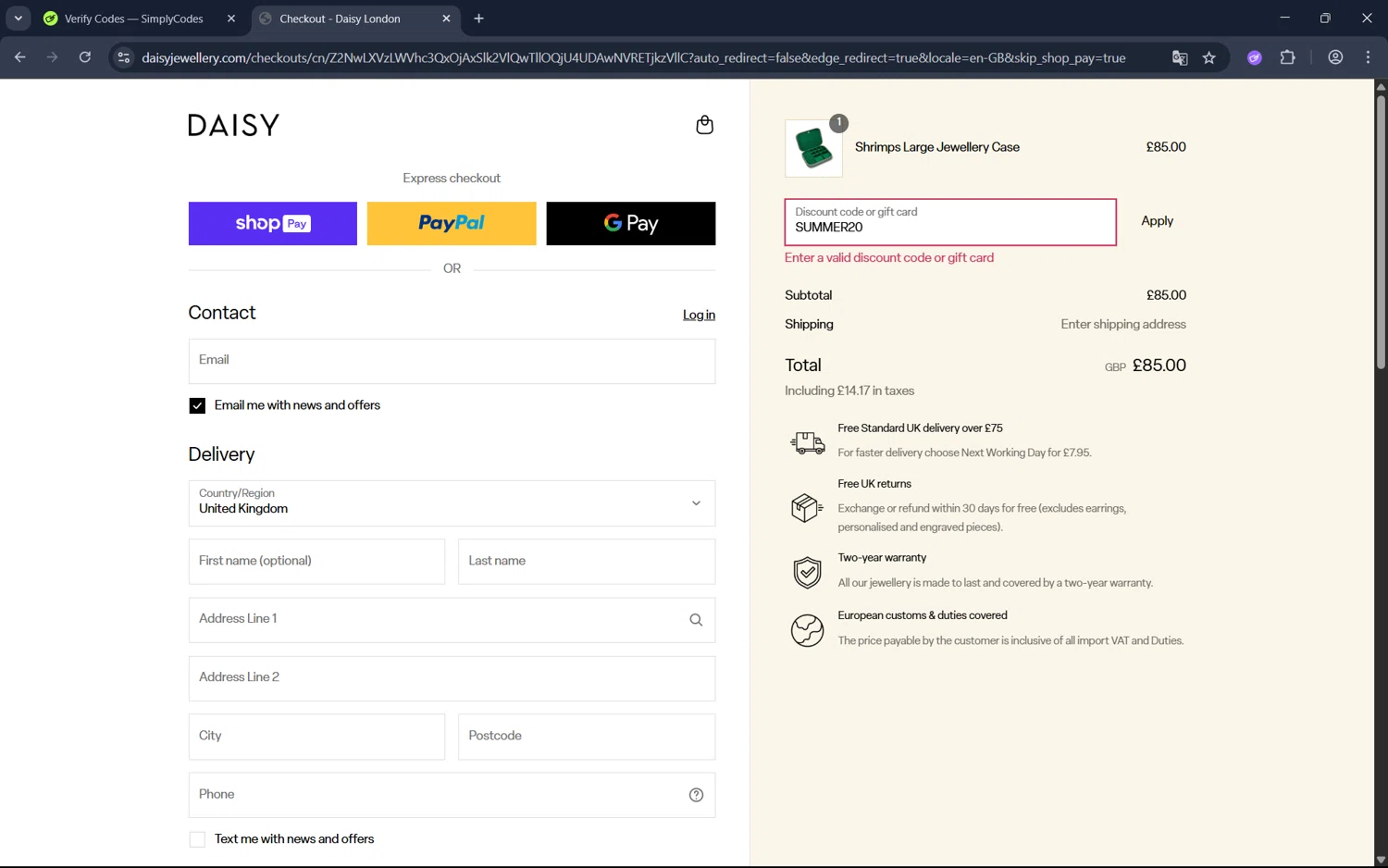Click the translate page icon
The image size is (1388, 868).
(1180, 57)
